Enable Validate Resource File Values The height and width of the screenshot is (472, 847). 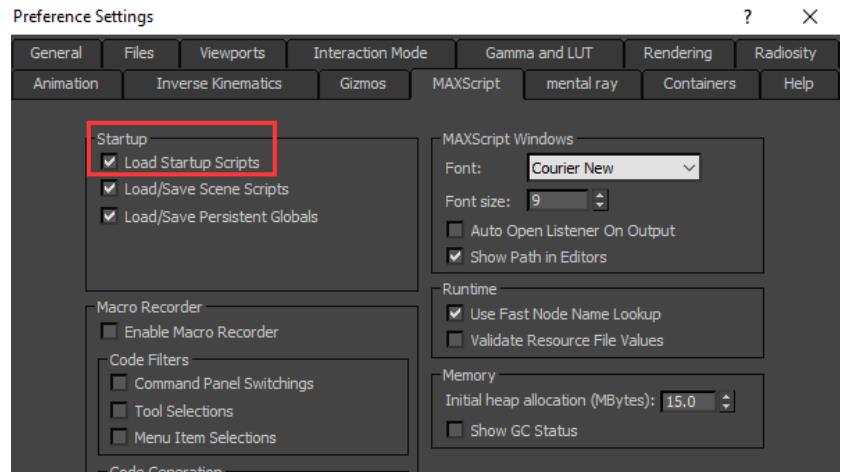pyautogui.click(x=455, y=340)
